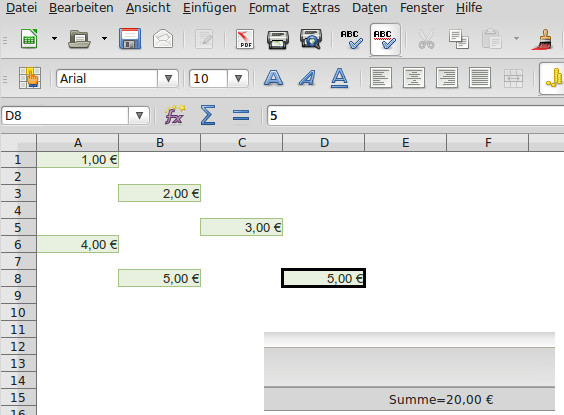Viewport: 564px width, 415px height.
Task: Click the Save document floppy icon
Action: click(130, 38)
